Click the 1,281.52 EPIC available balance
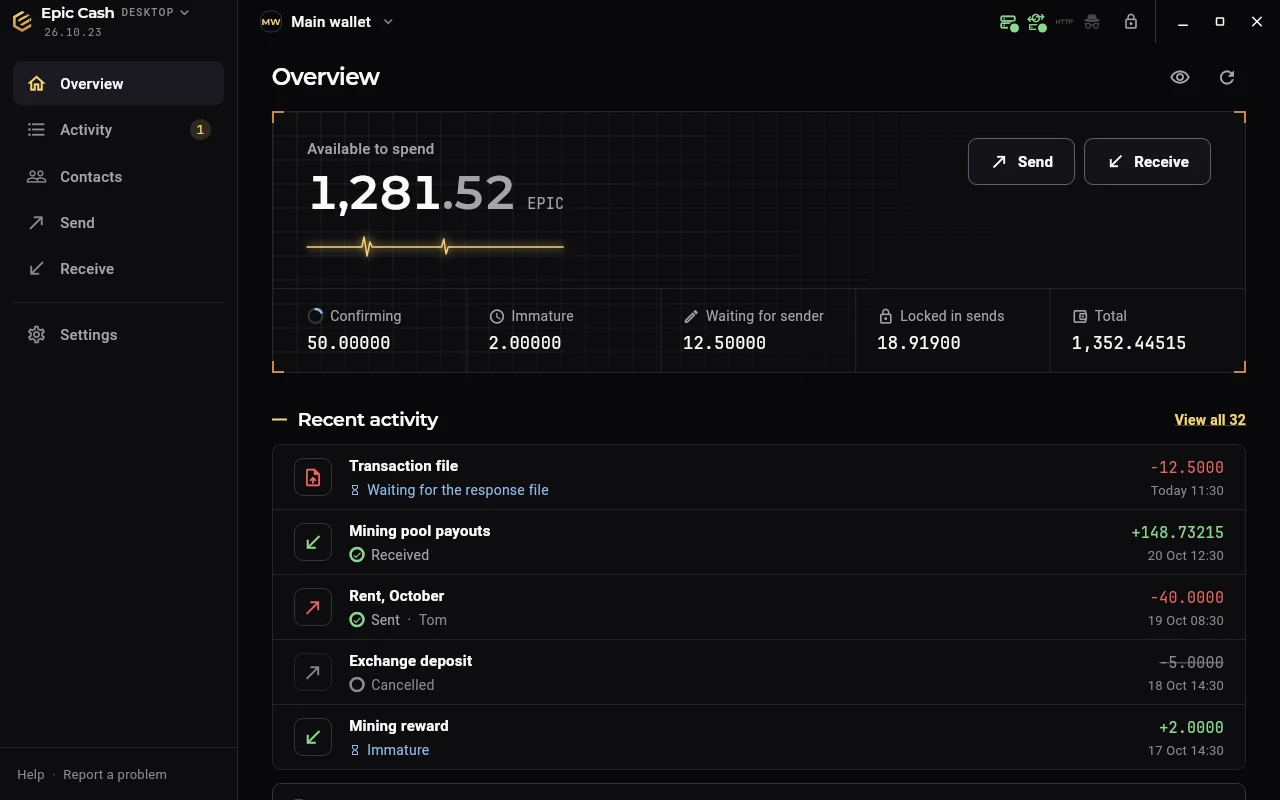The image size is (1280, 800). [436, 193]
